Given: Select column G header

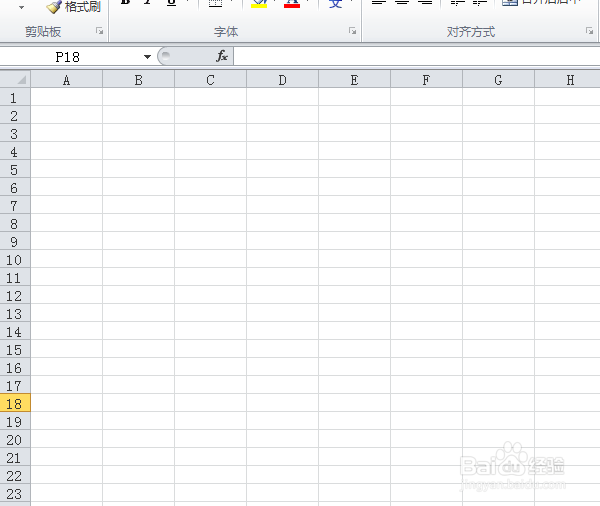Looking at the screenshot, I should [x=498, y=80].
